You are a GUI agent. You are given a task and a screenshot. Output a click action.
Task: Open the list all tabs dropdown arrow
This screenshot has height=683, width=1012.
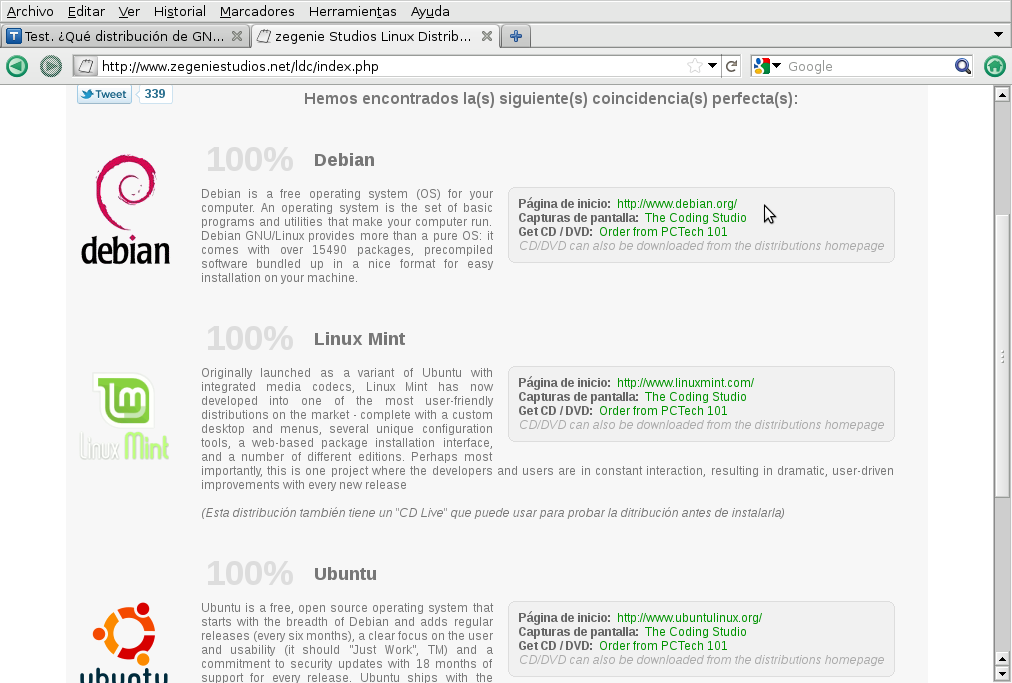998,35
